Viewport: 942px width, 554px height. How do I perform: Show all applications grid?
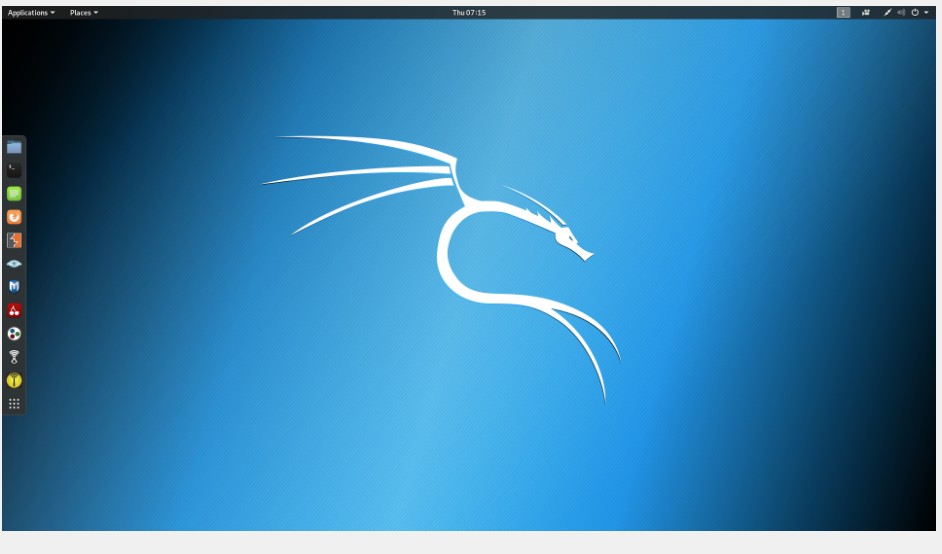[14, 404]
